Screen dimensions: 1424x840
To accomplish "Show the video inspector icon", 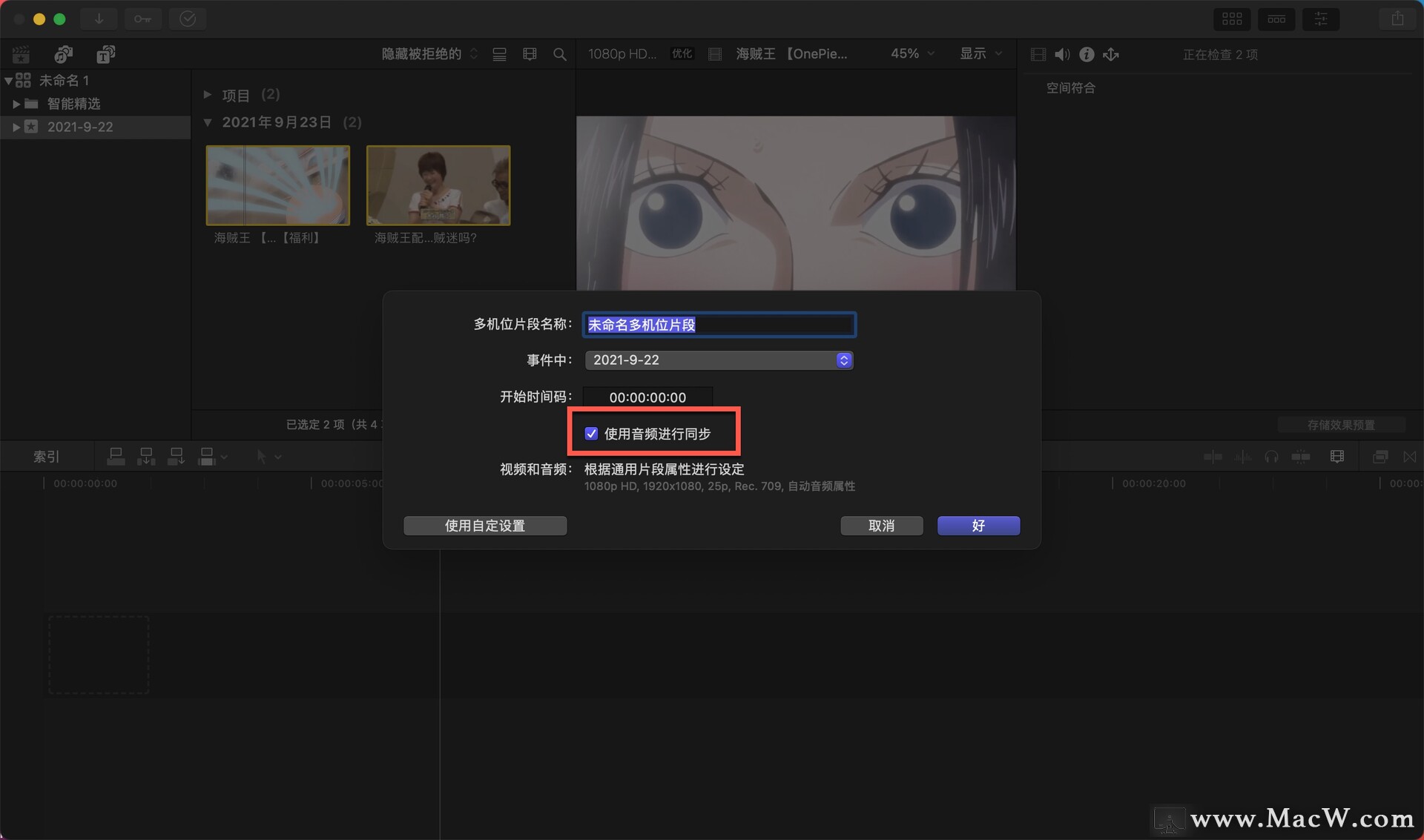I will (x=1038, y=54).
